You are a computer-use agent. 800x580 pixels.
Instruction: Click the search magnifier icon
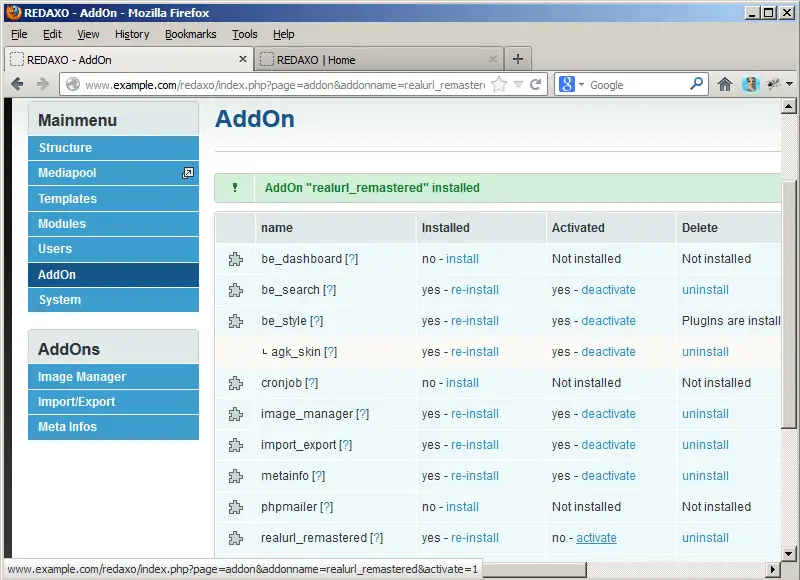(696, 84)
